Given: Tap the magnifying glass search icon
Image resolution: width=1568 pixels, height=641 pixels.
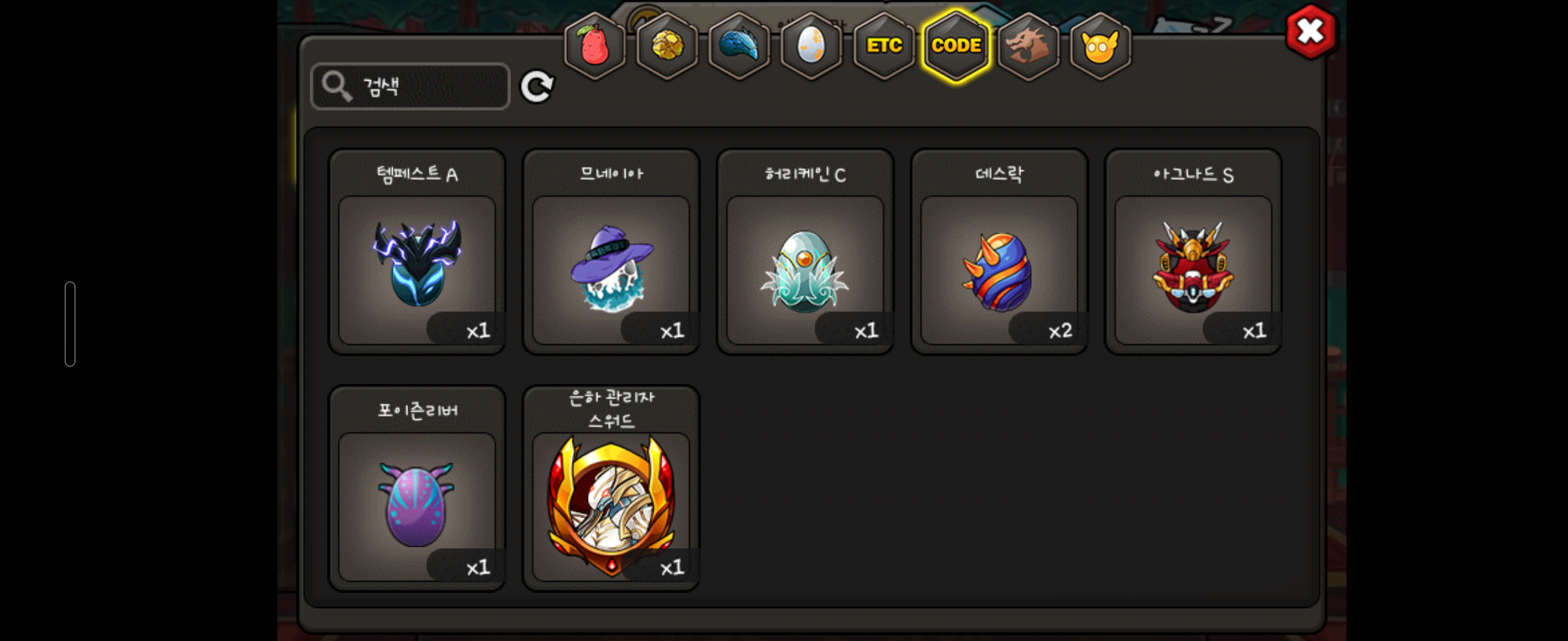Looking at the screenshot, I should click(337, 87).
